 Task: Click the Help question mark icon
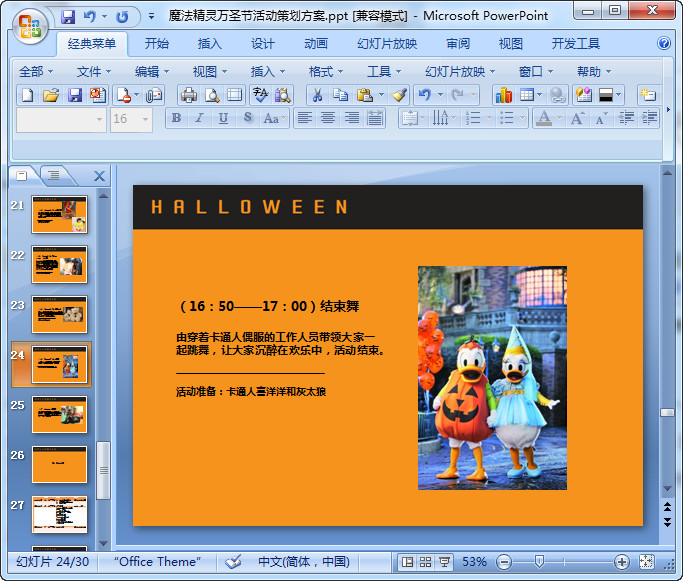(664, 43)
